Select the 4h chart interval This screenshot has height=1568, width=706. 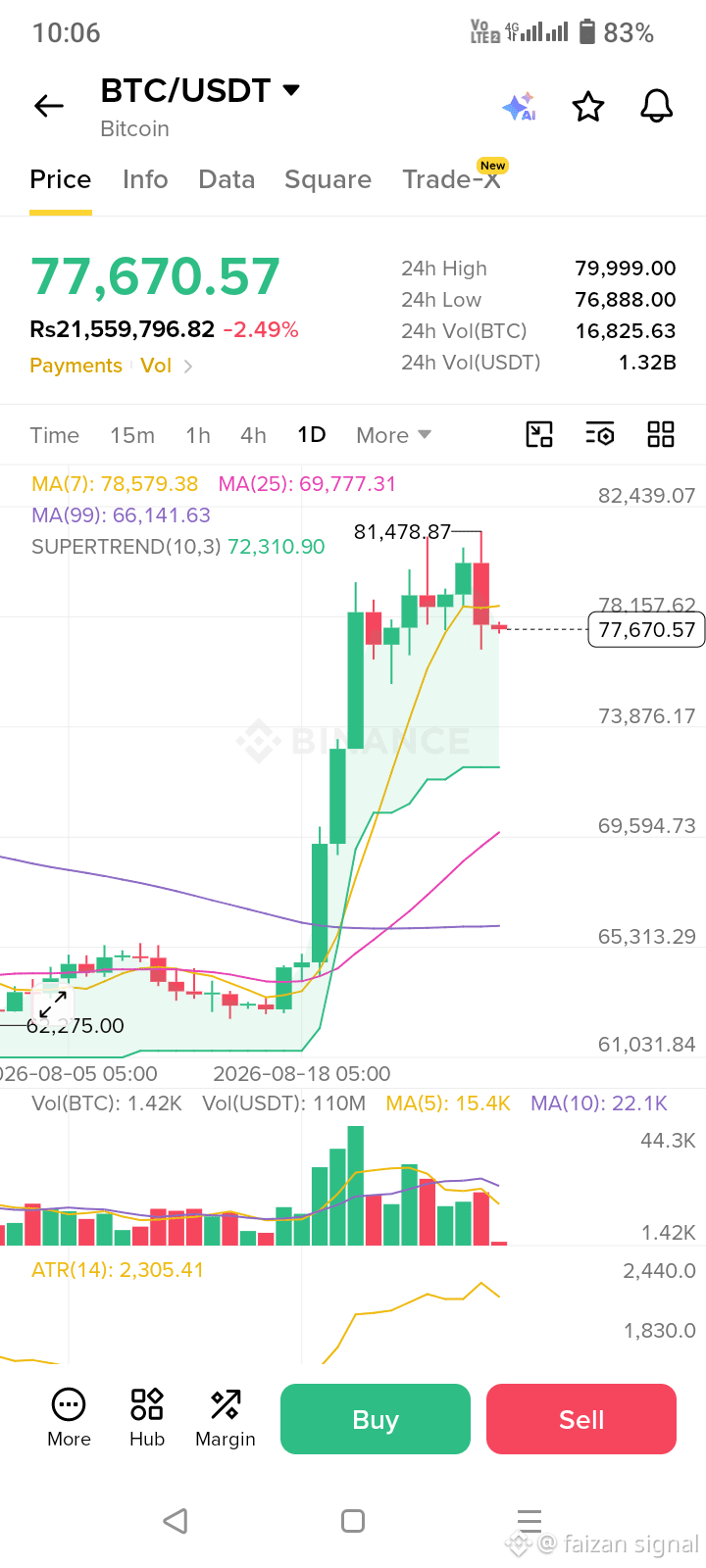click(x=254, y=435)
